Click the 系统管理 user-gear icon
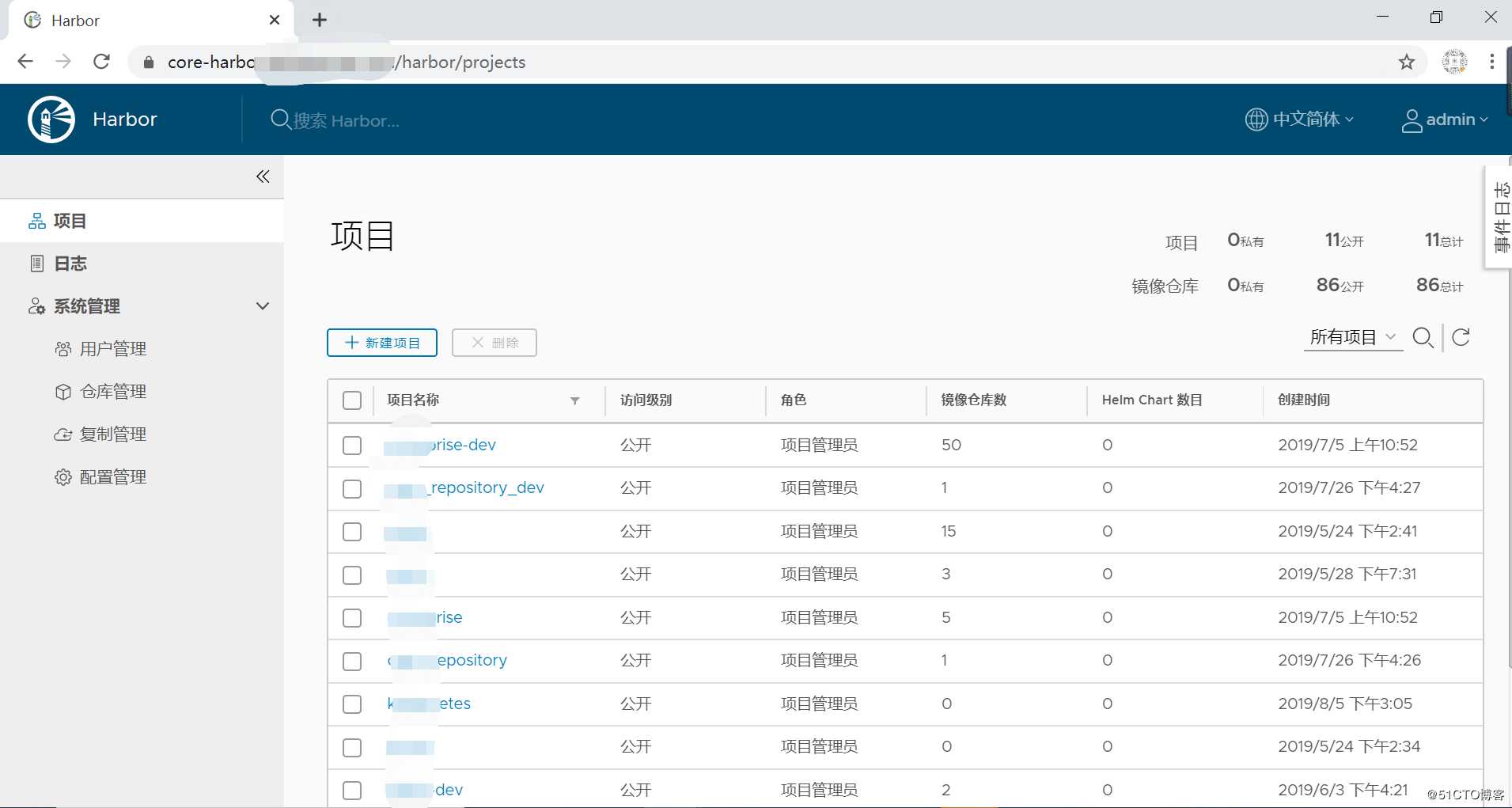 click(37, 306)
